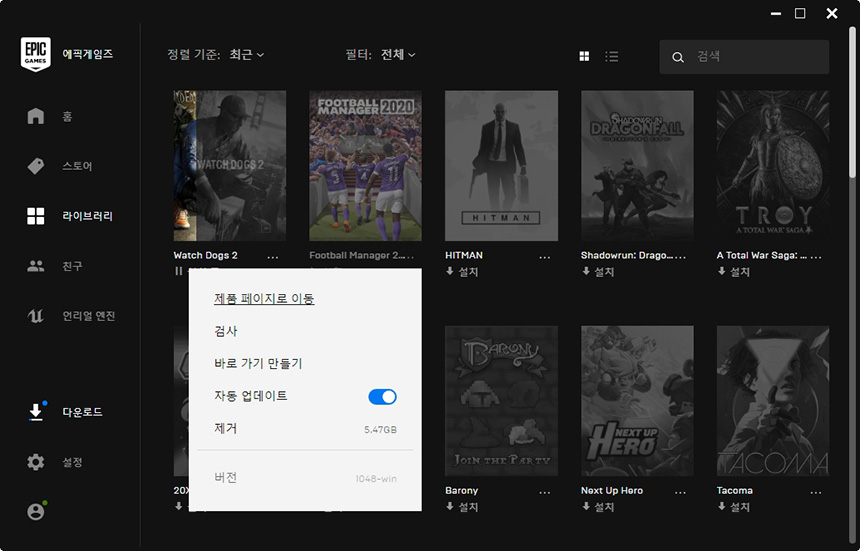Click the 1048-win version value
The image size is (860, 551).
(376, 479)
